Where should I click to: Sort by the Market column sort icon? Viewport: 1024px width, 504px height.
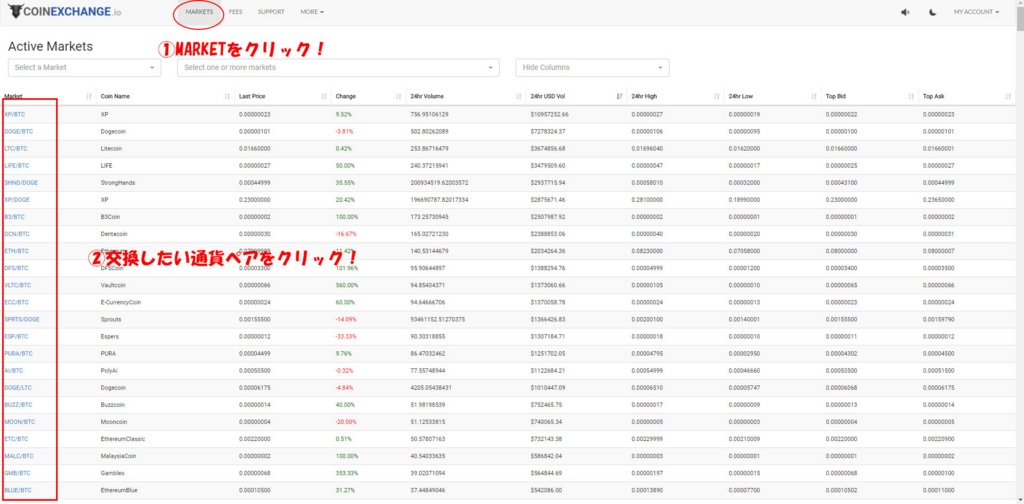[x=89, y=97]
